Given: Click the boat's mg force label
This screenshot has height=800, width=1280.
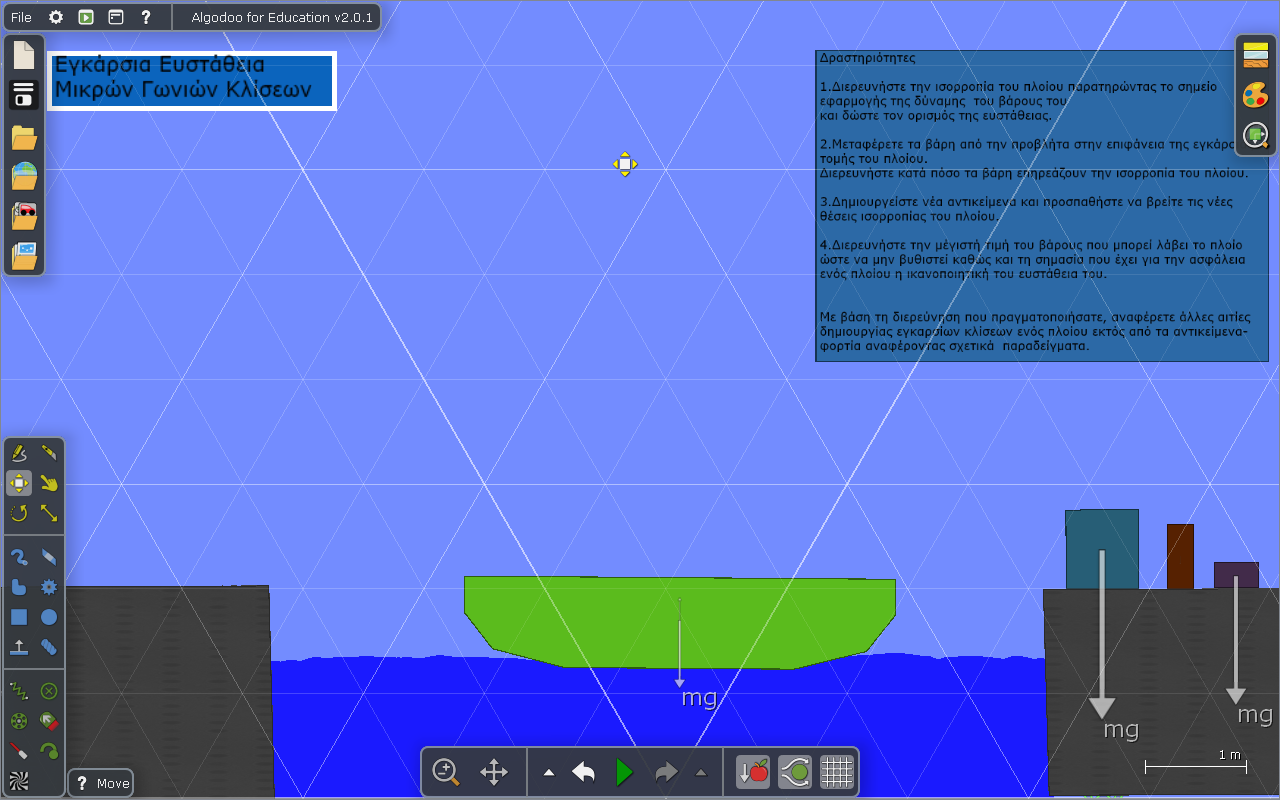Looking at the screenshot, I should 699,697.
